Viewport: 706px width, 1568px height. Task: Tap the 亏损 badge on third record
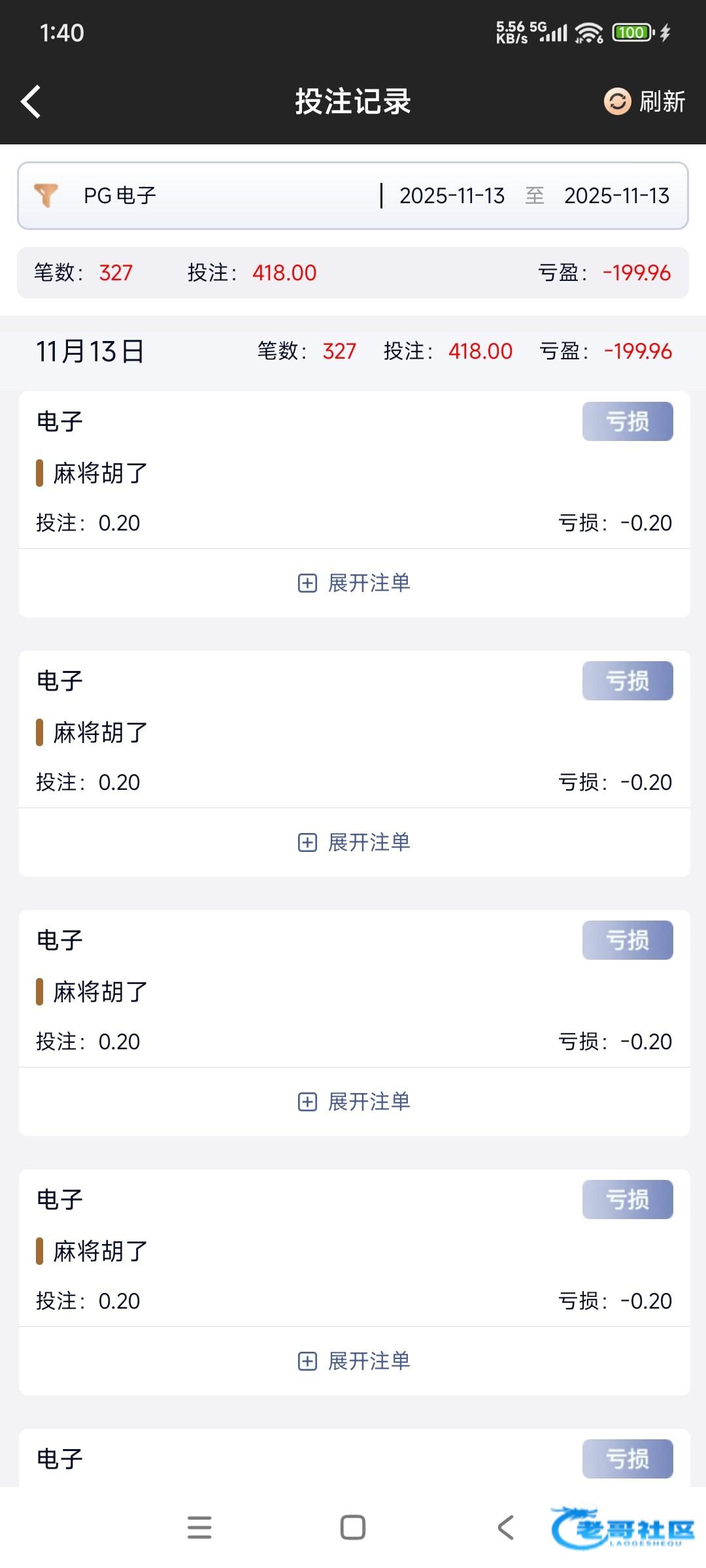point(628,940)
